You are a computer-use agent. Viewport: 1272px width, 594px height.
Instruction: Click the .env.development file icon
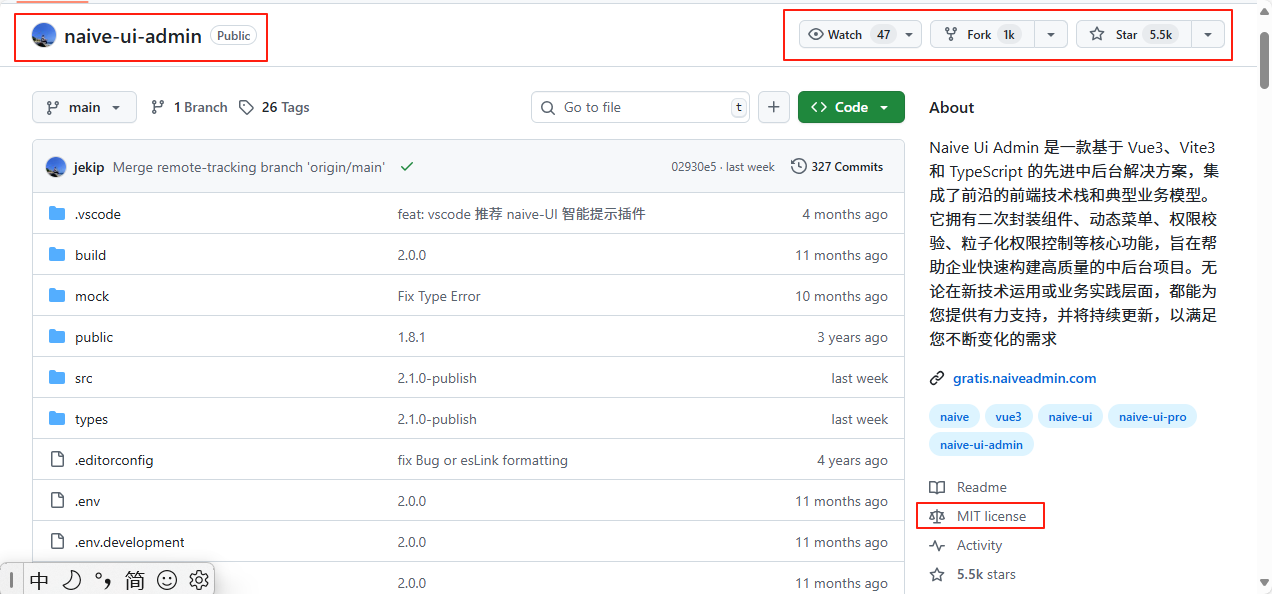(57, 542)
